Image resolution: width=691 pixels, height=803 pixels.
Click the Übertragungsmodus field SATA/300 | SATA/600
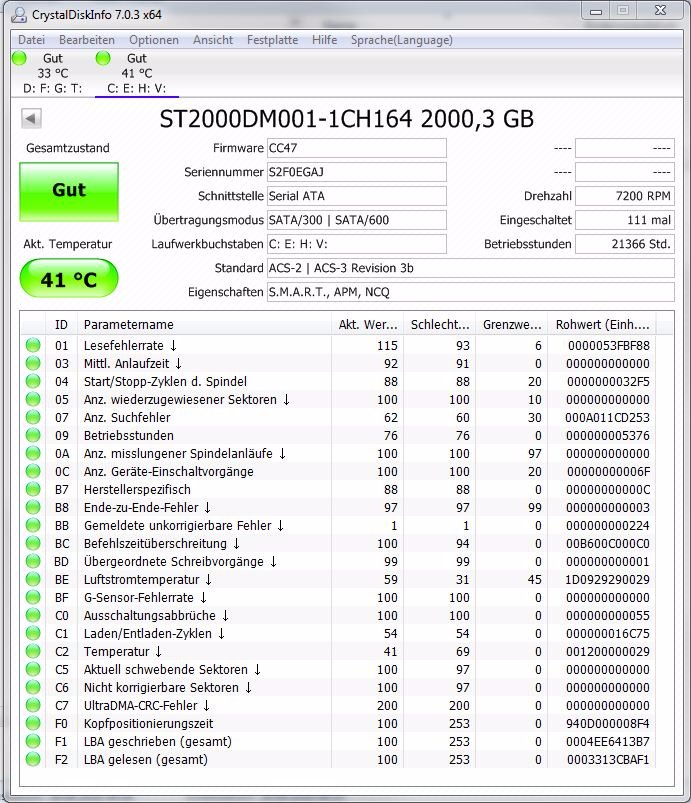357,220
